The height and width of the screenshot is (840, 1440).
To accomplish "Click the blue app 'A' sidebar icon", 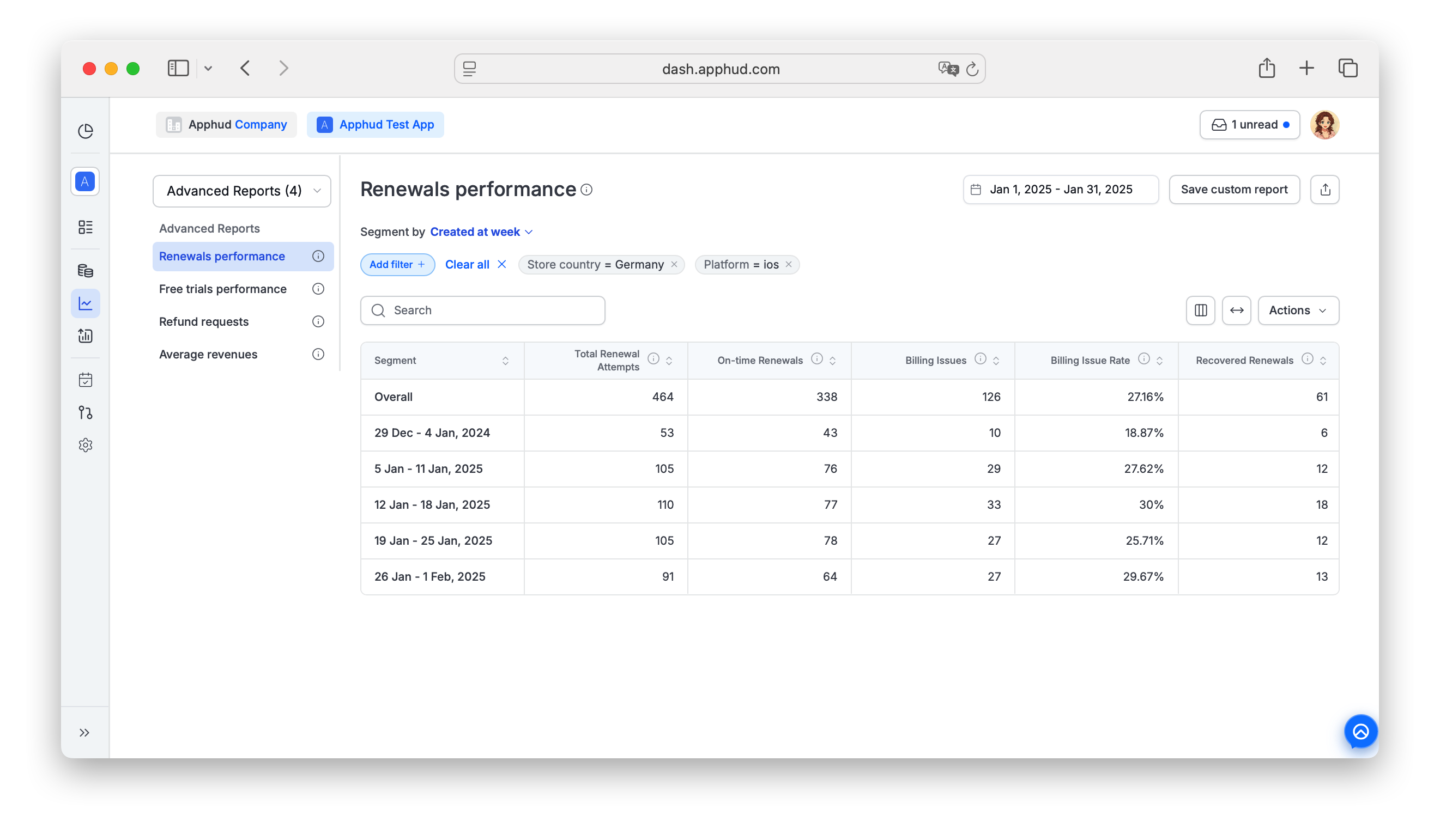I will coord(85,182).
